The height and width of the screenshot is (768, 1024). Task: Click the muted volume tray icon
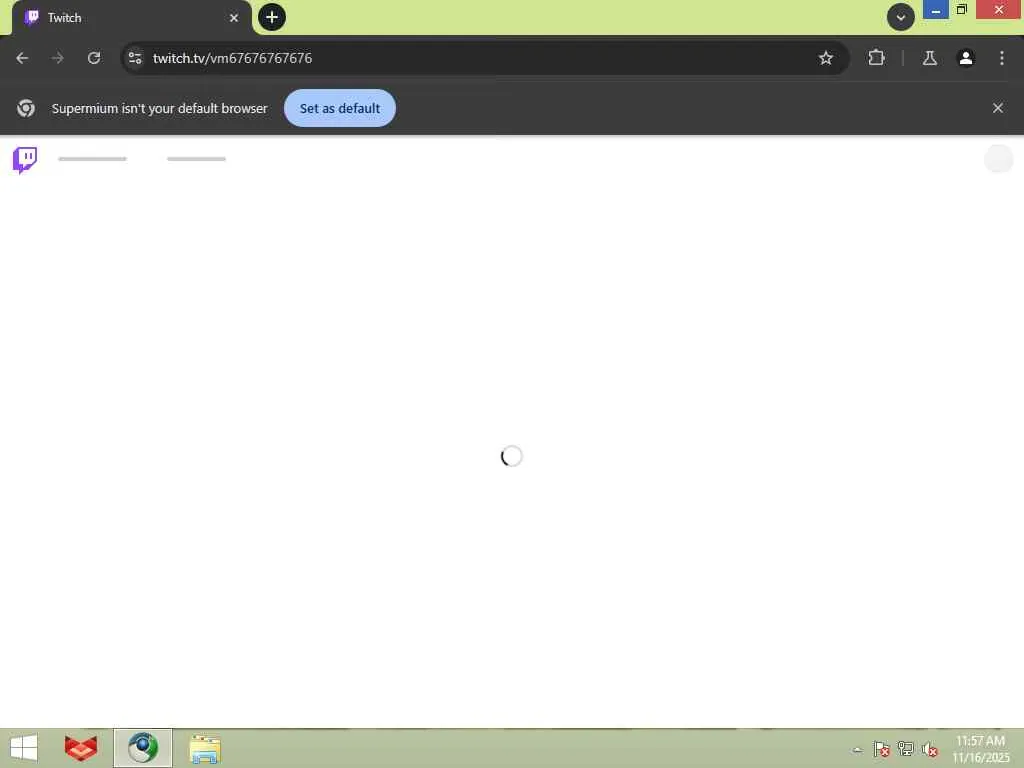(930, 750)
